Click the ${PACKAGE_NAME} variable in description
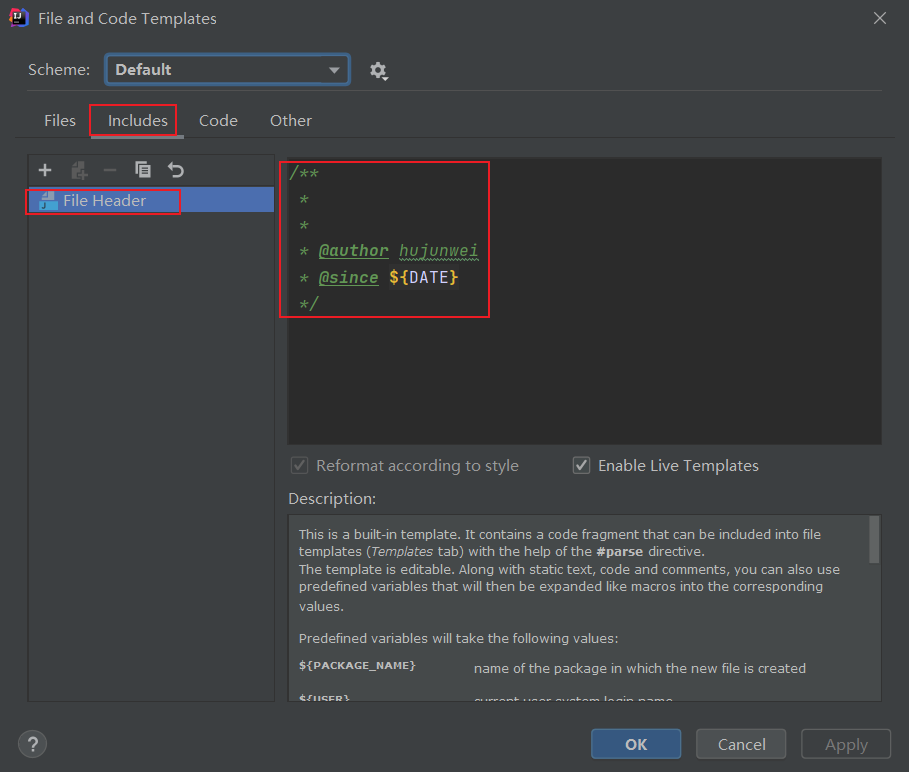 (x=357, y=665)
